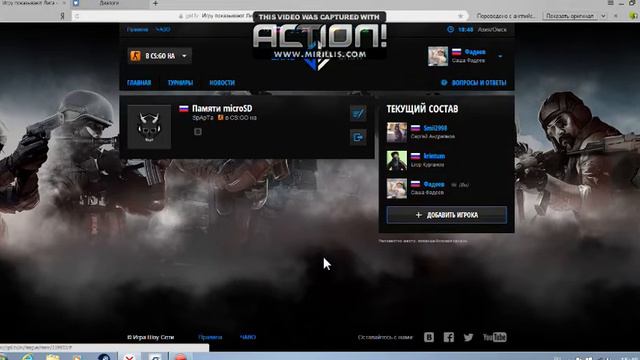Screen dimensions: 640x360
Task: Open the CS:GO game selector dropdown
Action: click(x=160, y=56)
